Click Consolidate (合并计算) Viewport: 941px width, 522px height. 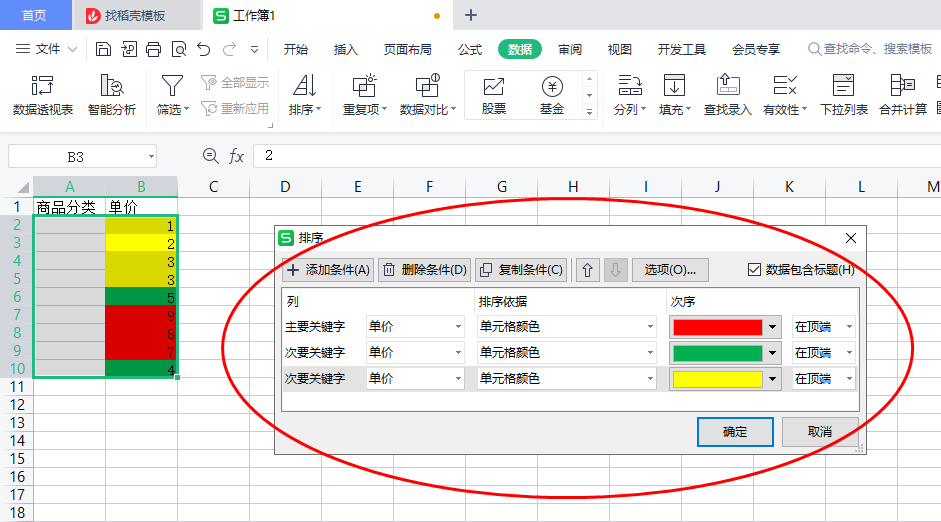[x=903, y=95]
